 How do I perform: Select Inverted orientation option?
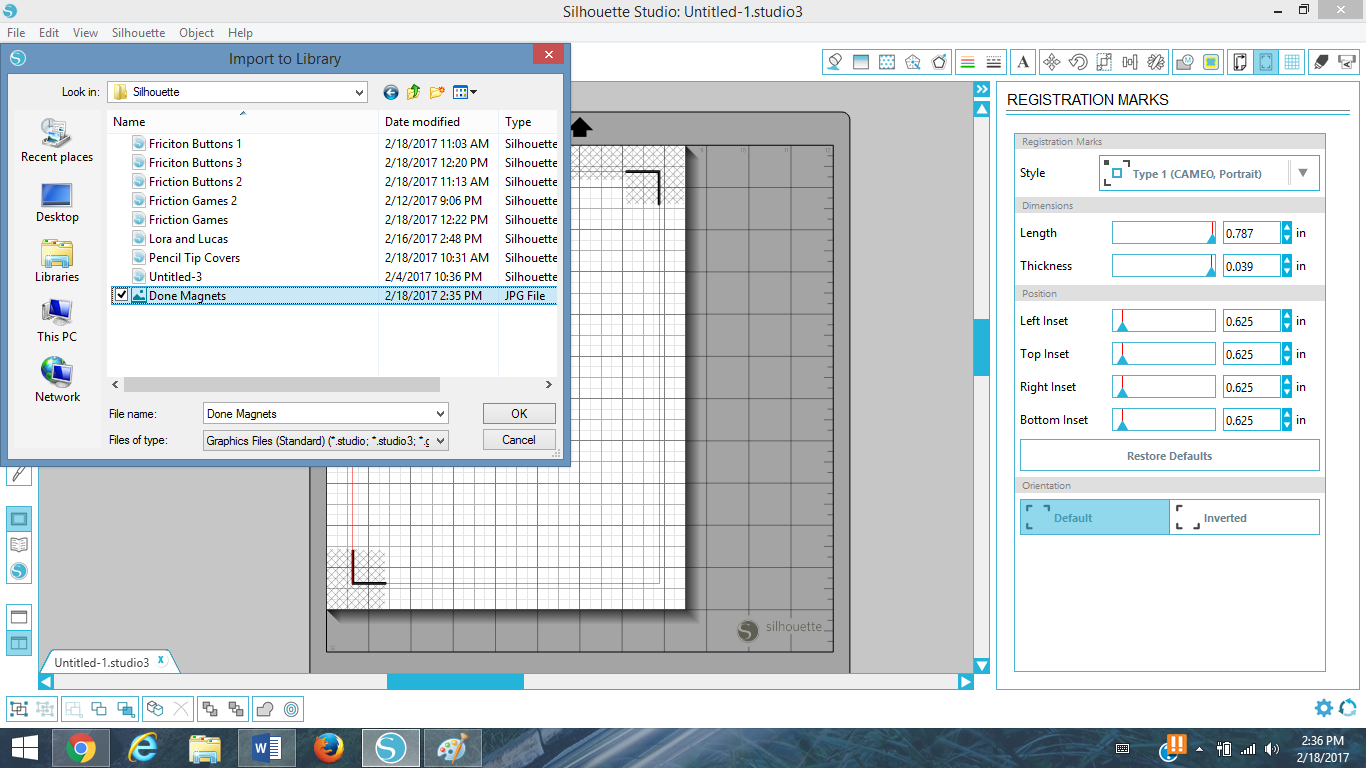[1244, 517]
